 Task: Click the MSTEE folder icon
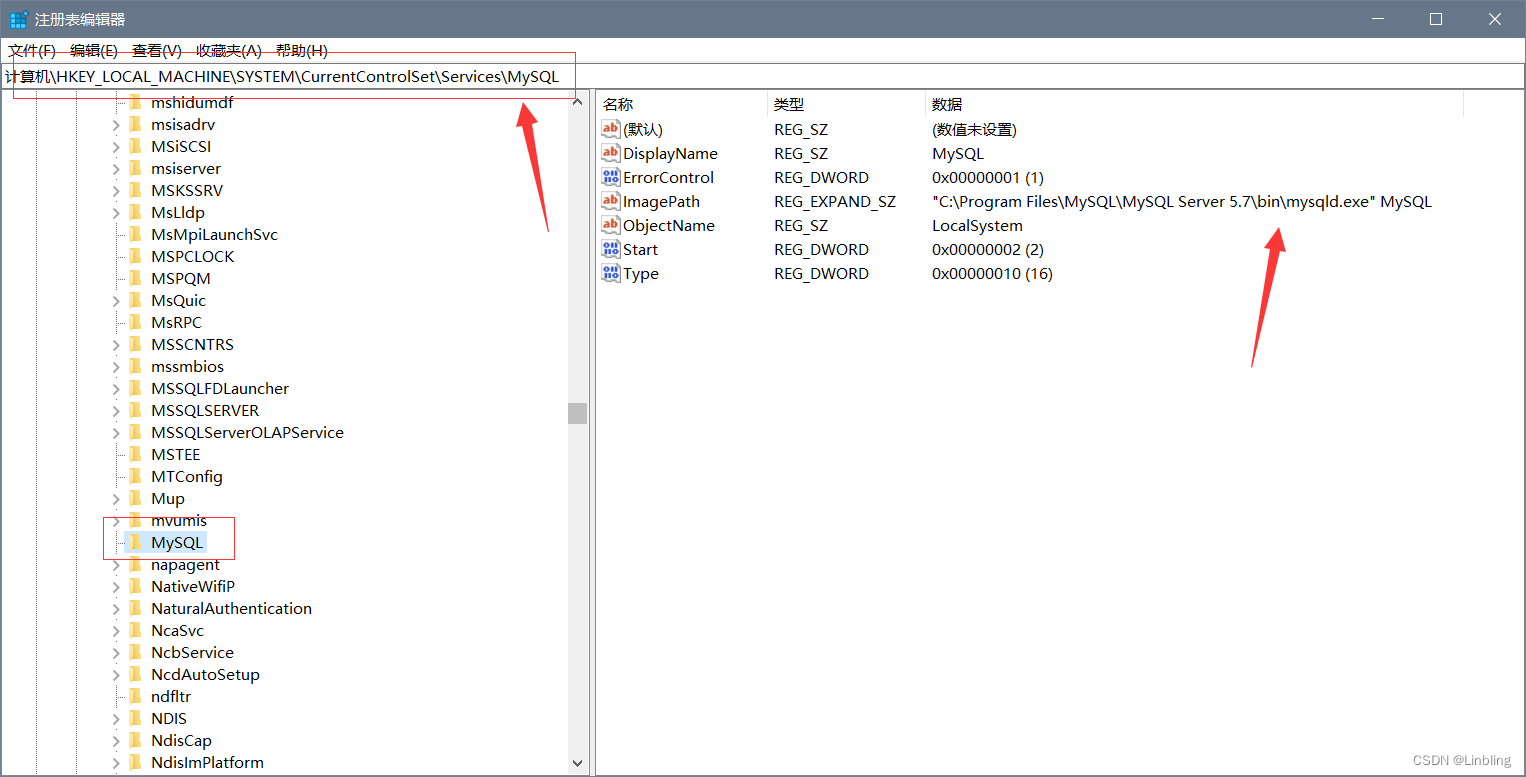135,454
